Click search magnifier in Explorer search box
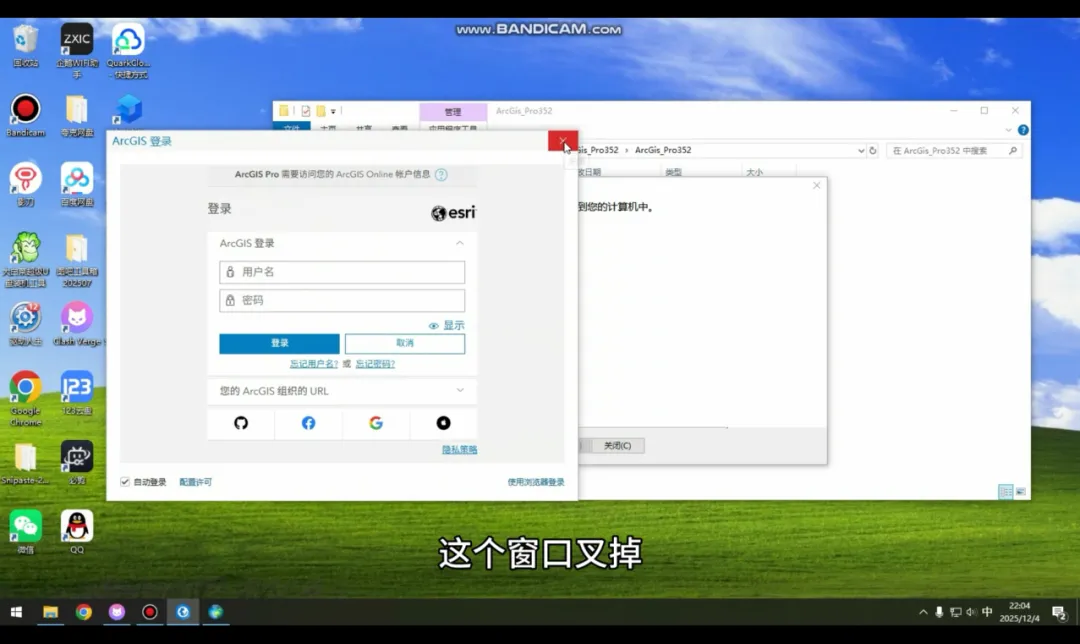1080x644 pixels. pyautogui.click(x=1012, y=150)
